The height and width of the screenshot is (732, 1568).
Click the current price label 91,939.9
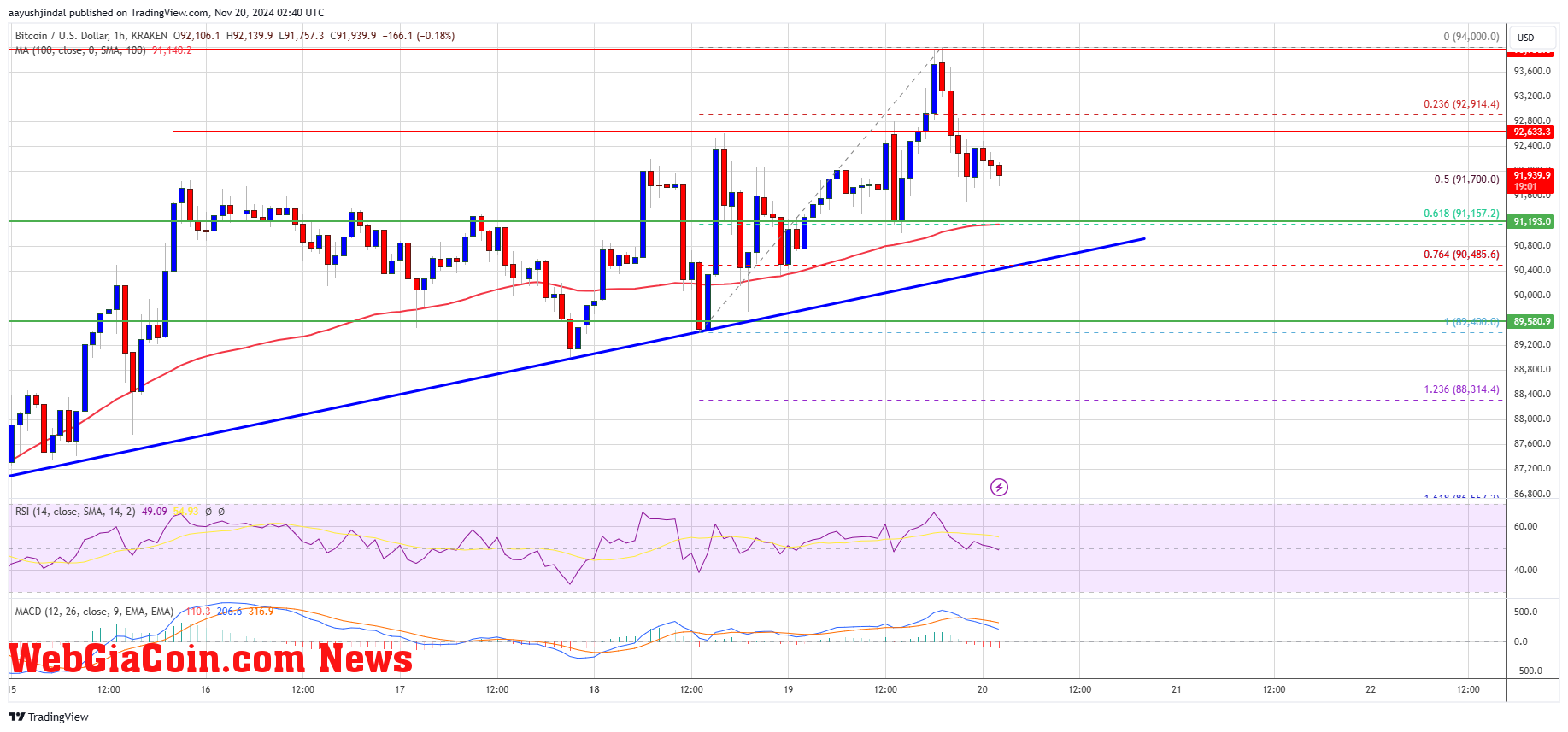coord(1532,175)
